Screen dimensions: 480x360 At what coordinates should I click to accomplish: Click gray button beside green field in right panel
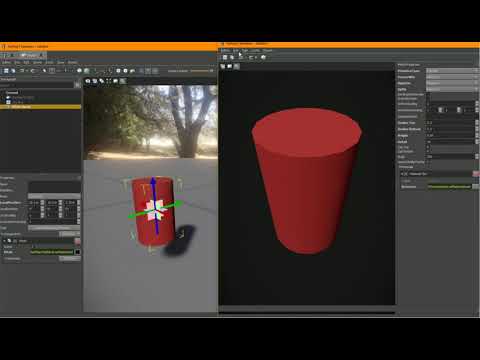(475, 186)
